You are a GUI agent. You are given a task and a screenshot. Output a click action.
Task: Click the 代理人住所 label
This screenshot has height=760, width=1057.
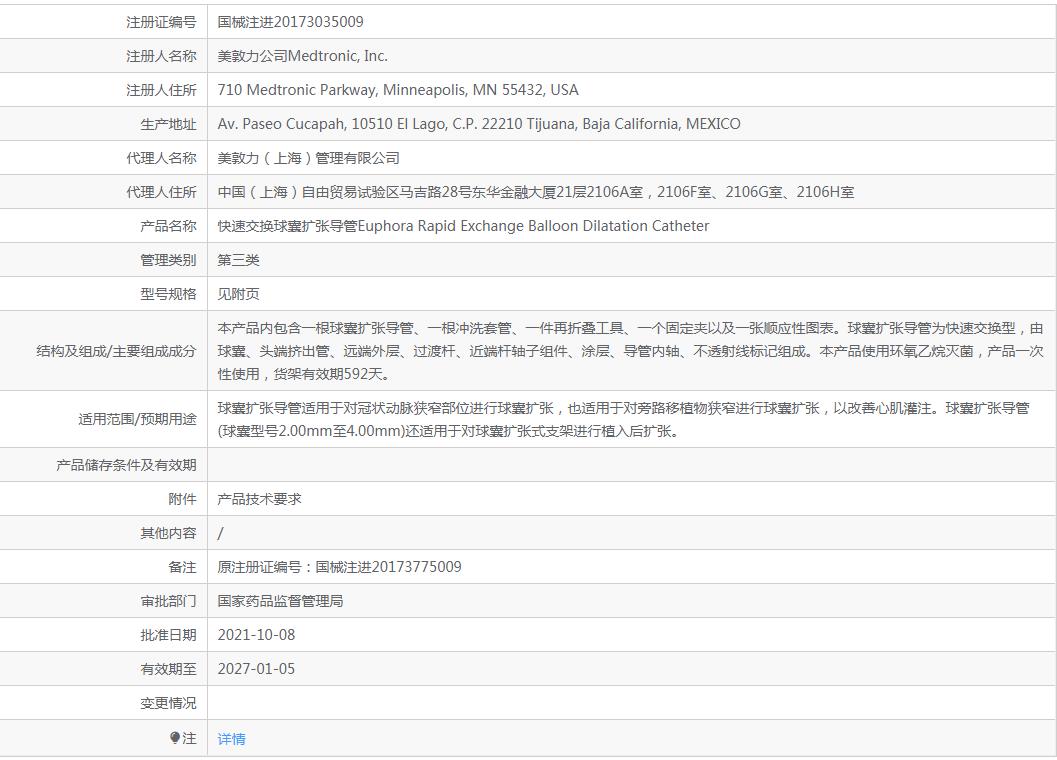tap(161, 192)
